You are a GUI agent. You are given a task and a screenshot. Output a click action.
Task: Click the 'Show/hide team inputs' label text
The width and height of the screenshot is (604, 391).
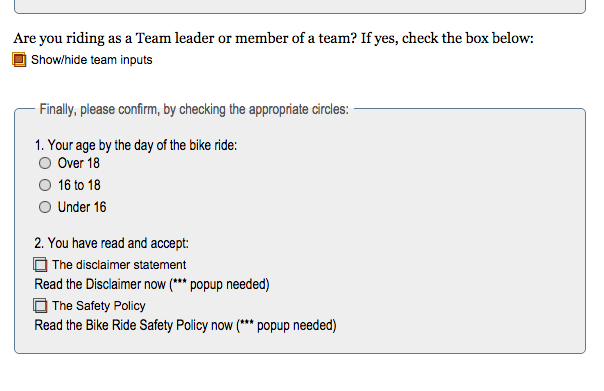tap(92, 60)
